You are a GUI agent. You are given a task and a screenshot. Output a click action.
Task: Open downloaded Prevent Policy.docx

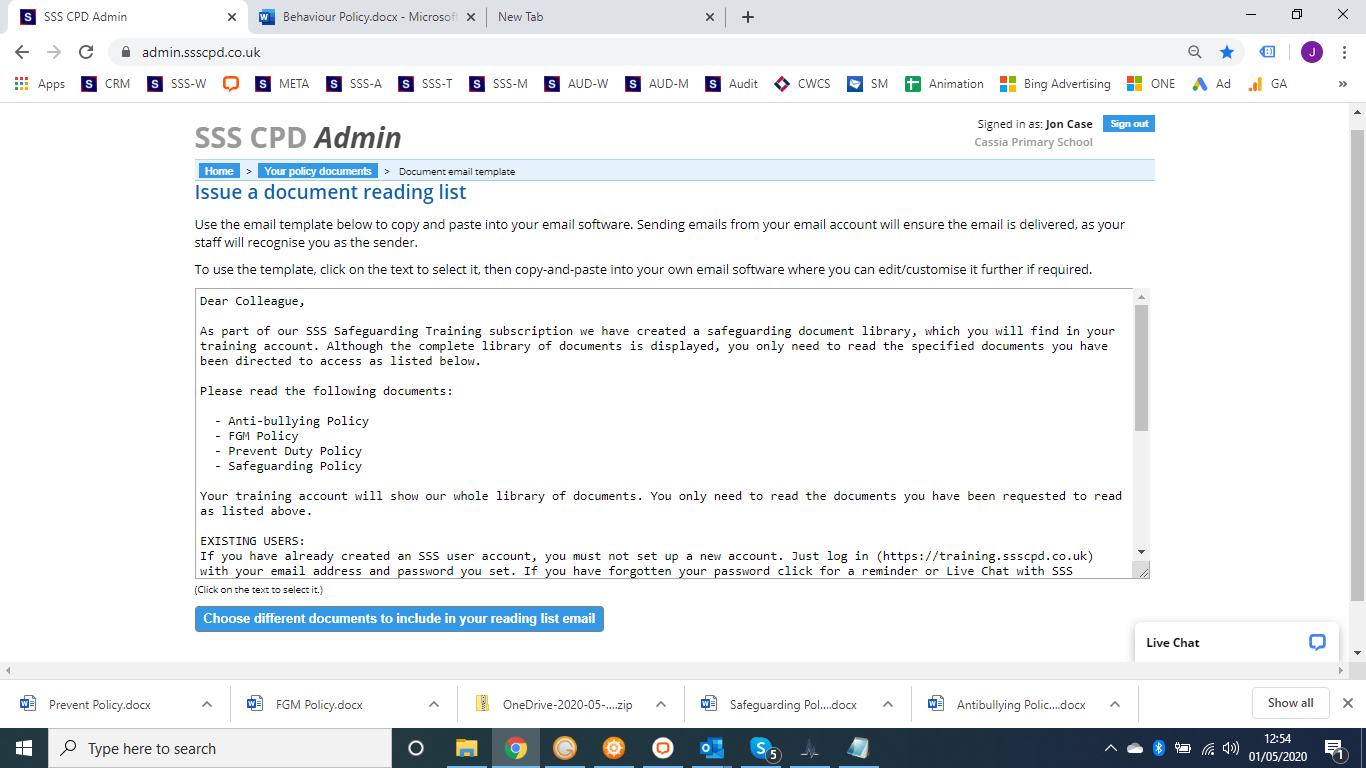tap(100, 704)
